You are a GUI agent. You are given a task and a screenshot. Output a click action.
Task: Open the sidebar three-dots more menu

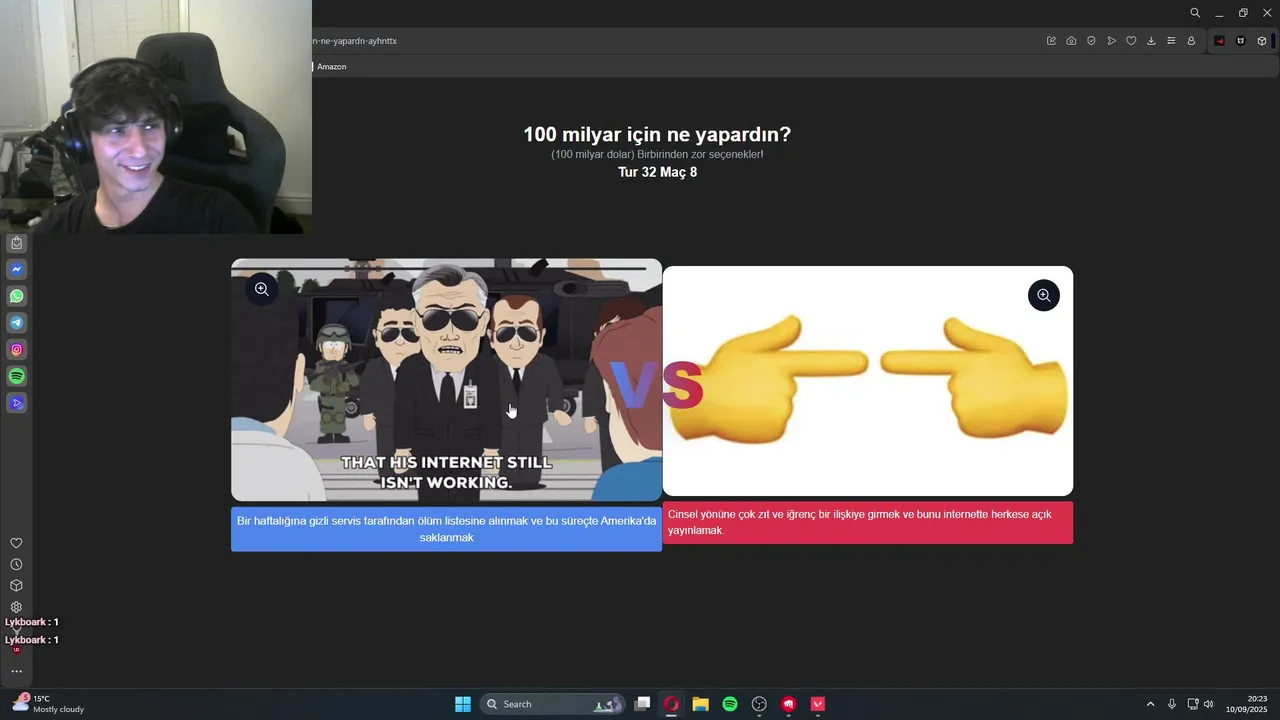[x=16, y=671]
